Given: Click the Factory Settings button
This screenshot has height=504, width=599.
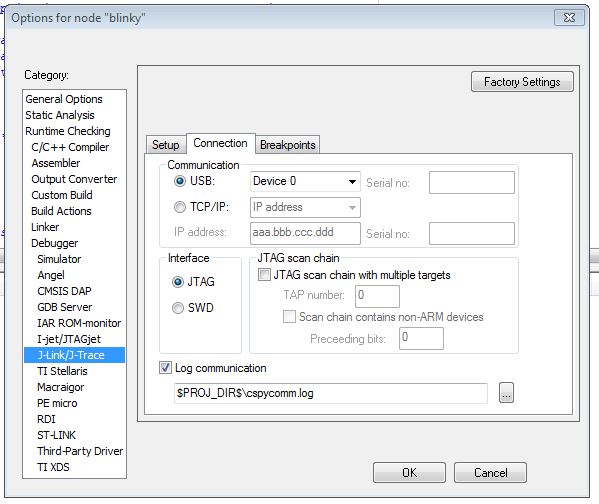Looking at the screenshot, I should tap(522, 82).
